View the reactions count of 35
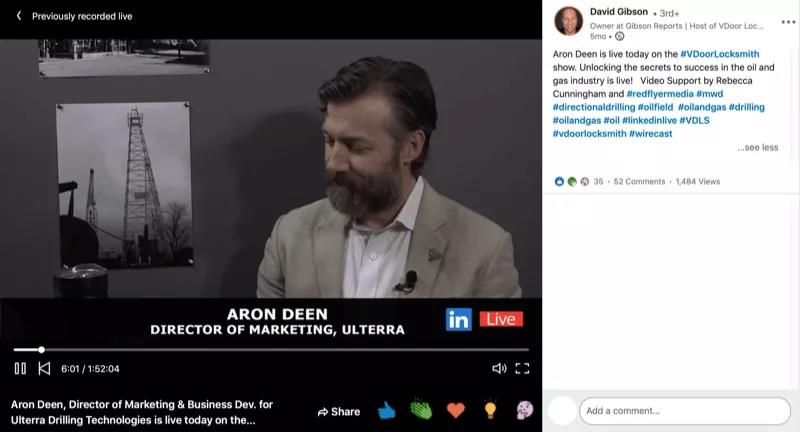This screenshot has width=800, height=432. tap(598, 182)
